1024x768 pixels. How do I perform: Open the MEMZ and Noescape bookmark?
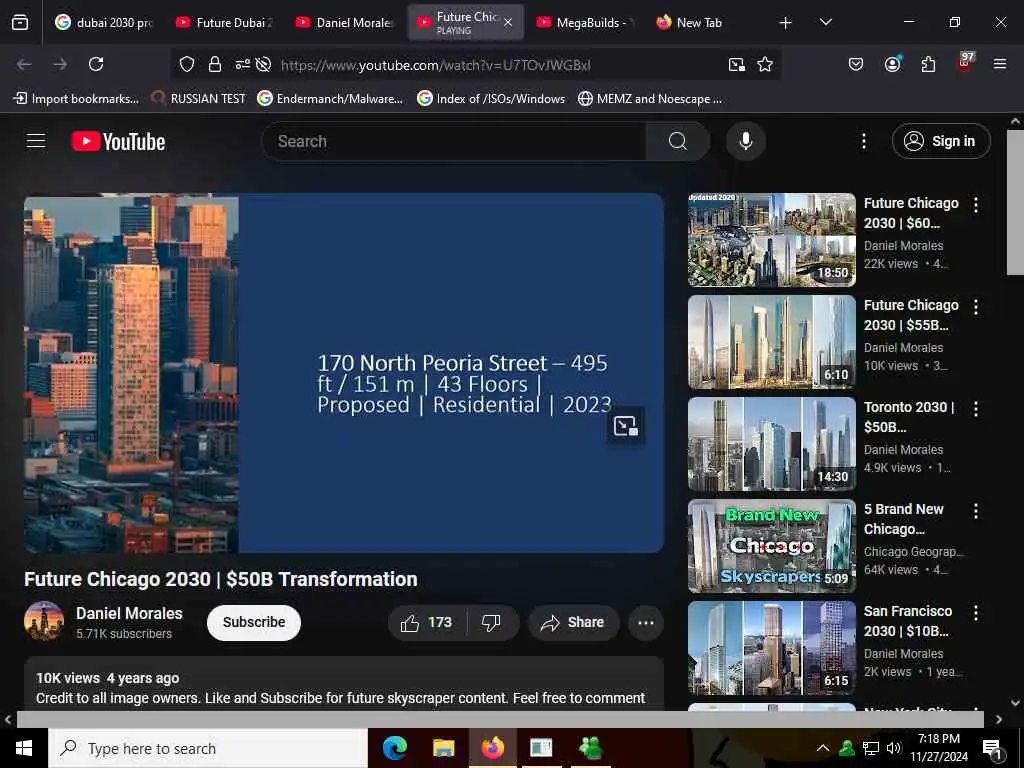[650, 99]
